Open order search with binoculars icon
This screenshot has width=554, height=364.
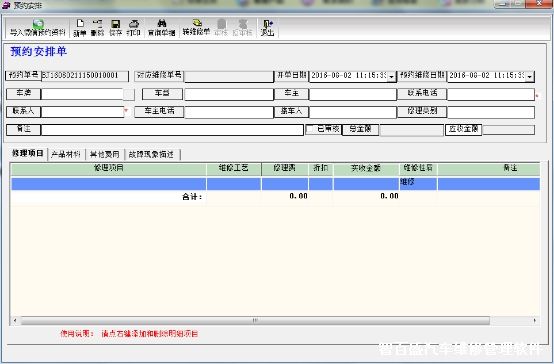(161, 24)
